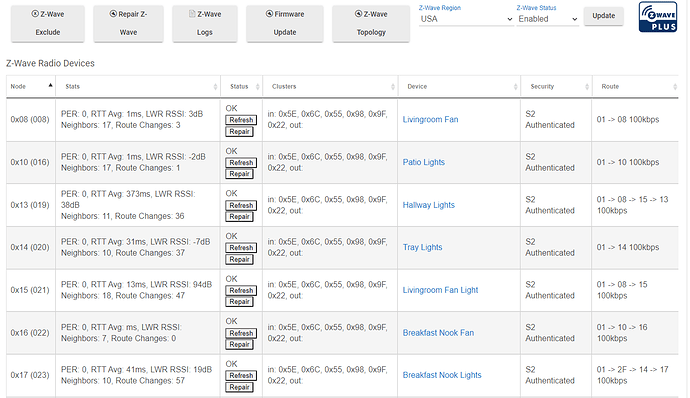Viewport: 690px width, 398px height.
Task: Start Repair Z-Wave
Action: tap(128, 24)
